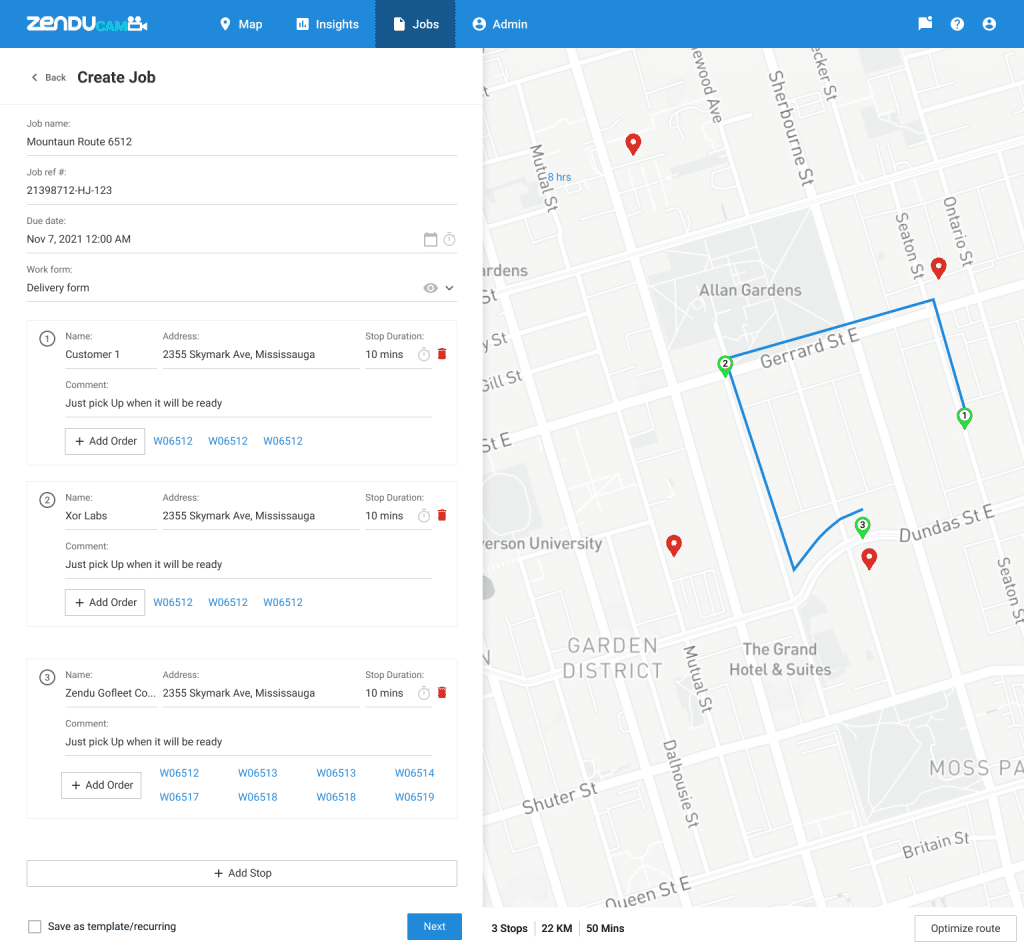The width and height of the screenshot is (1024, 950).
Task: Open order W06519 link
Action: (415, 797)
